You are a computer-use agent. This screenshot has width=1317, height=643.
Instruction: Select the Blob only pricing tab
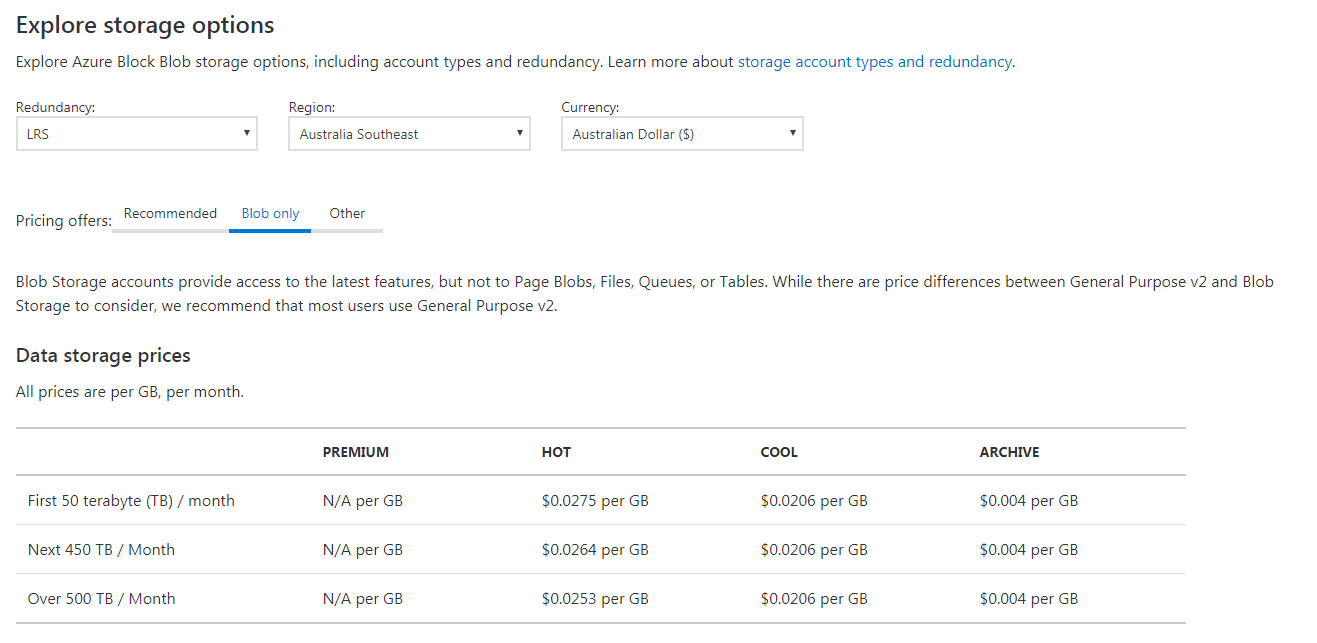(x=270, y=214)
